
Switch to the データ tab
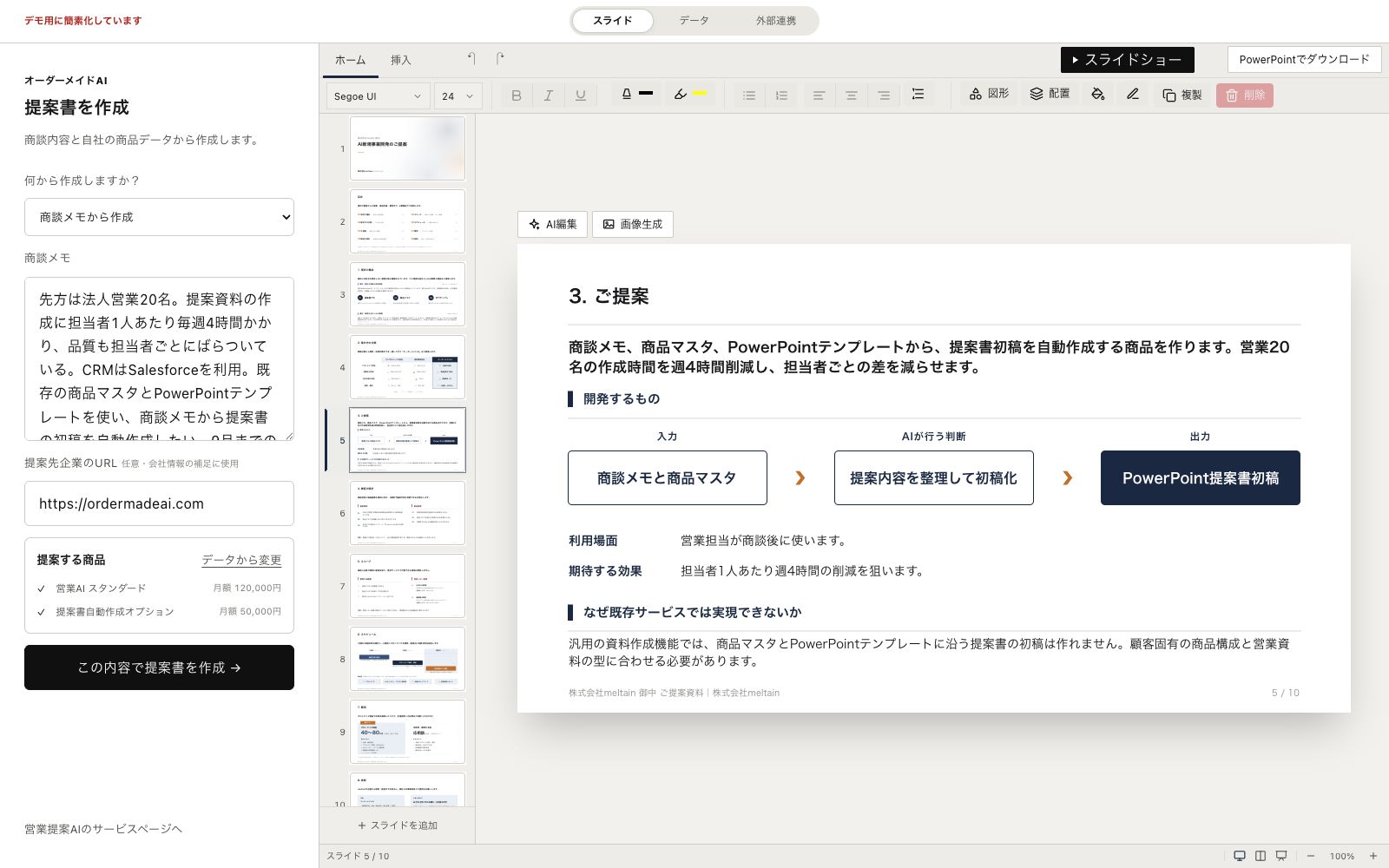(x=694, y=21)
